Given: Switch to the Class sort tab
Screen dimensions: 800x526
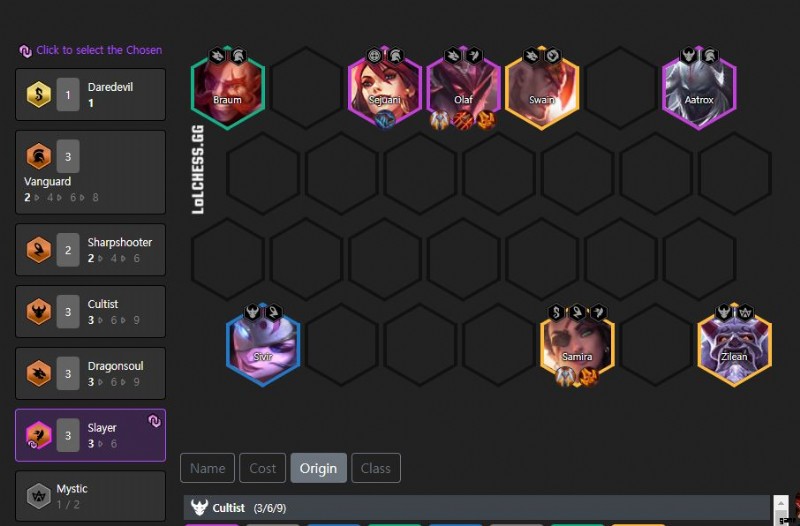Looking at the screenshot, I should tap(376, 468).
